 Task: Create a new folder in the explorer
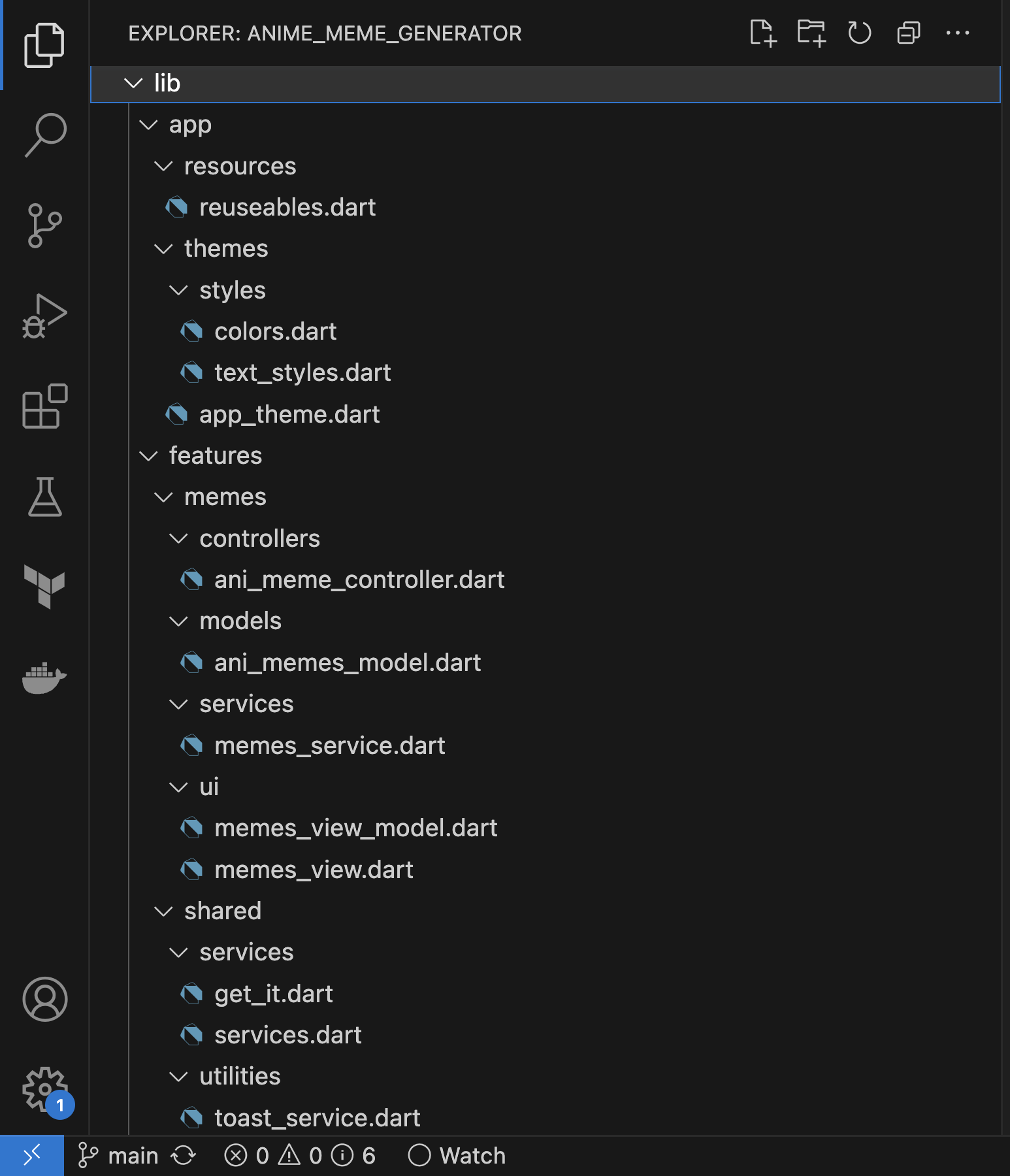click(x=811, y=33)
